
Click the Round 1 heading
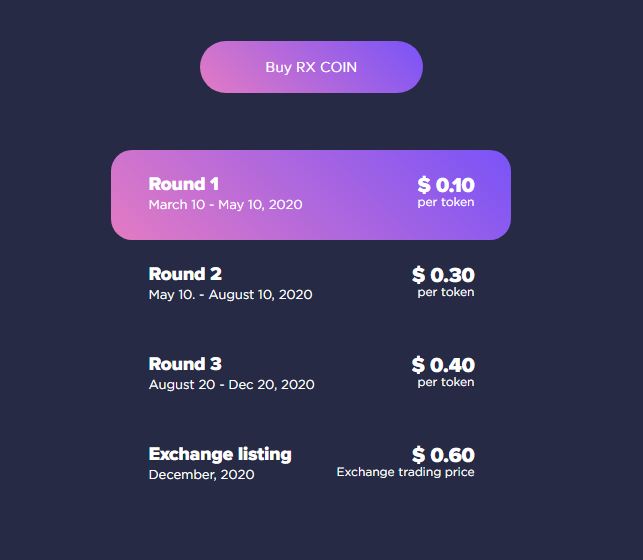pos(184,184)
